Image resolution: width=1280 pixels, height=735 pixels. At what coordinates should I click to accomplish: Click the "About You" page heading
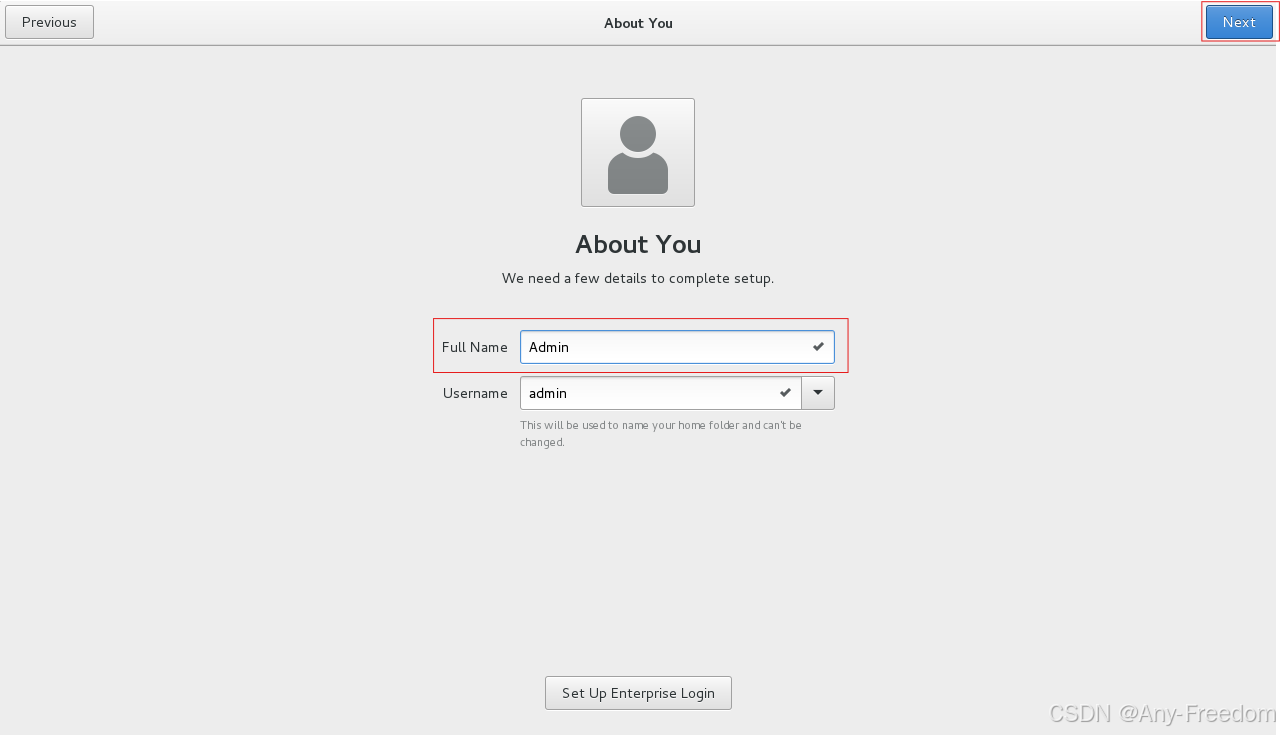[x=638, y=245]
